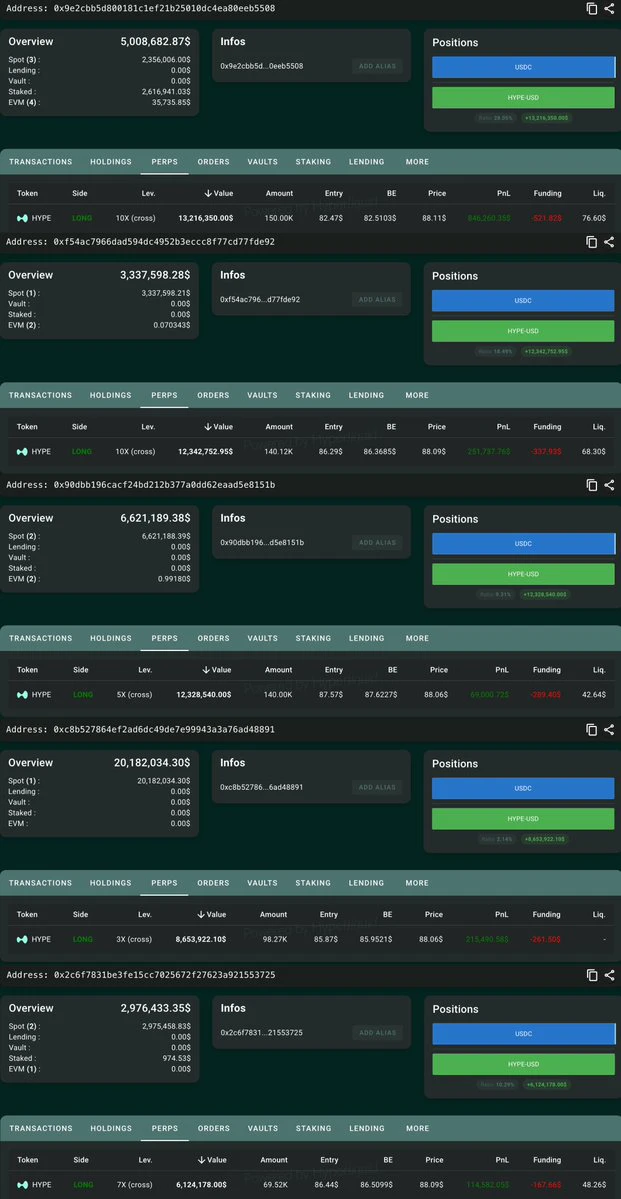The image size is (621, 1199).
Task: Click the Staked value 2,616,941.03$
Action: (x=166, y=92)
